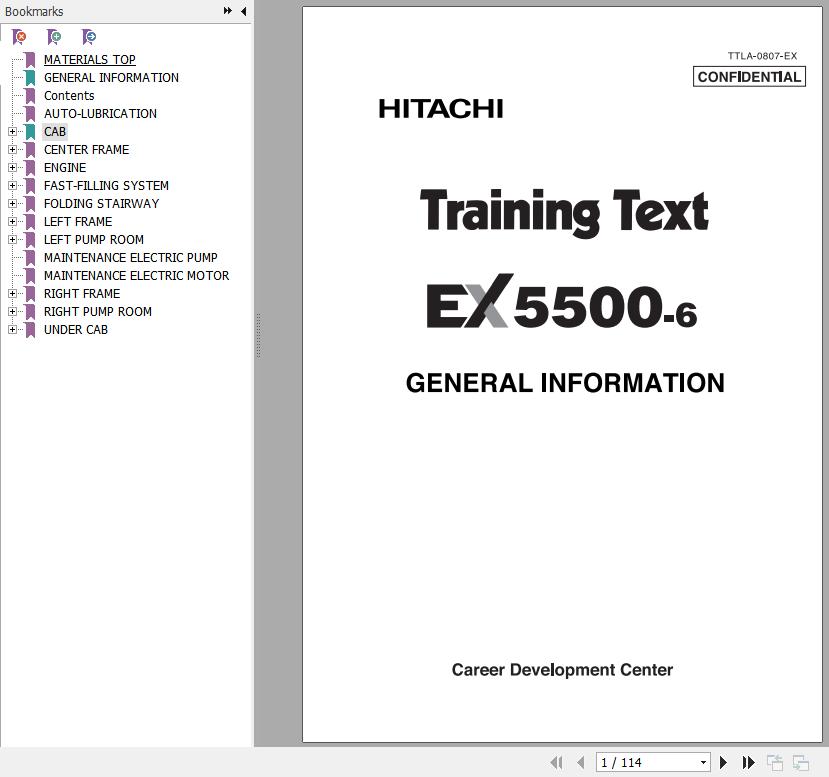Click the previous view icon in status bar
Viewport: 829px width, 777px height.
pos(775,762)
